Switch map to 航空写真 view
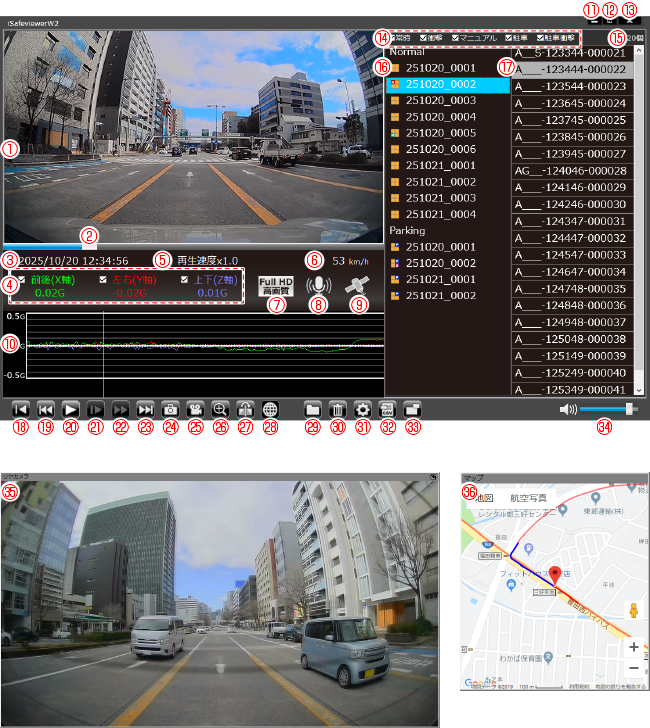This screenshot has width=650, height=728. [x=528, y=498]
